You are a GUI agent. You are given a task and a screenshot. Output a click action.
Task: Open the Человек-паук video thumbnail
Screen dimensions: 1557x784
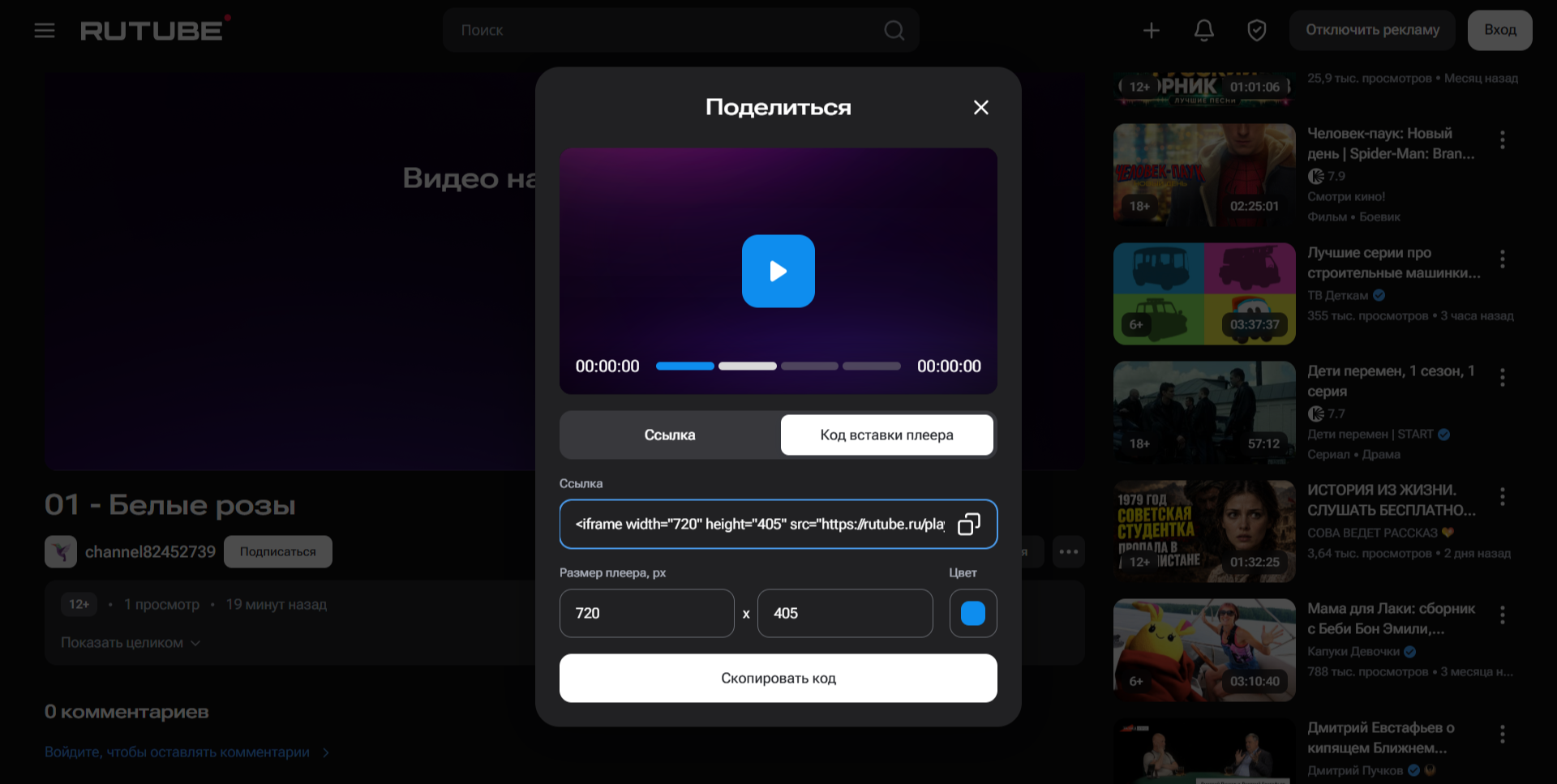pos(1204,175)
